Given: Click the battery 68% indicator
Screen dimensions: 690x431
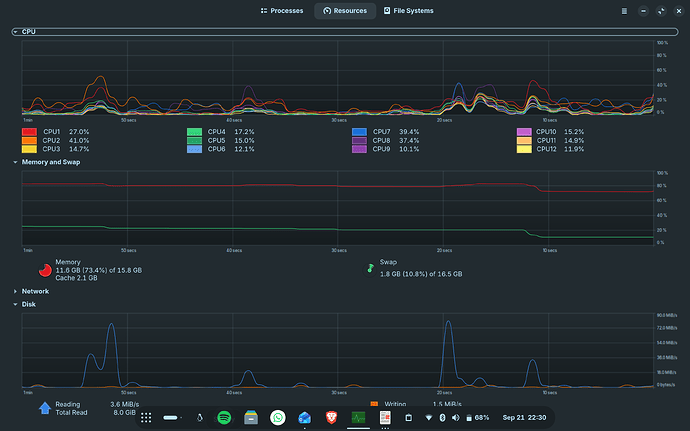Looking at the screenshot, I should [x=477, y=417].
